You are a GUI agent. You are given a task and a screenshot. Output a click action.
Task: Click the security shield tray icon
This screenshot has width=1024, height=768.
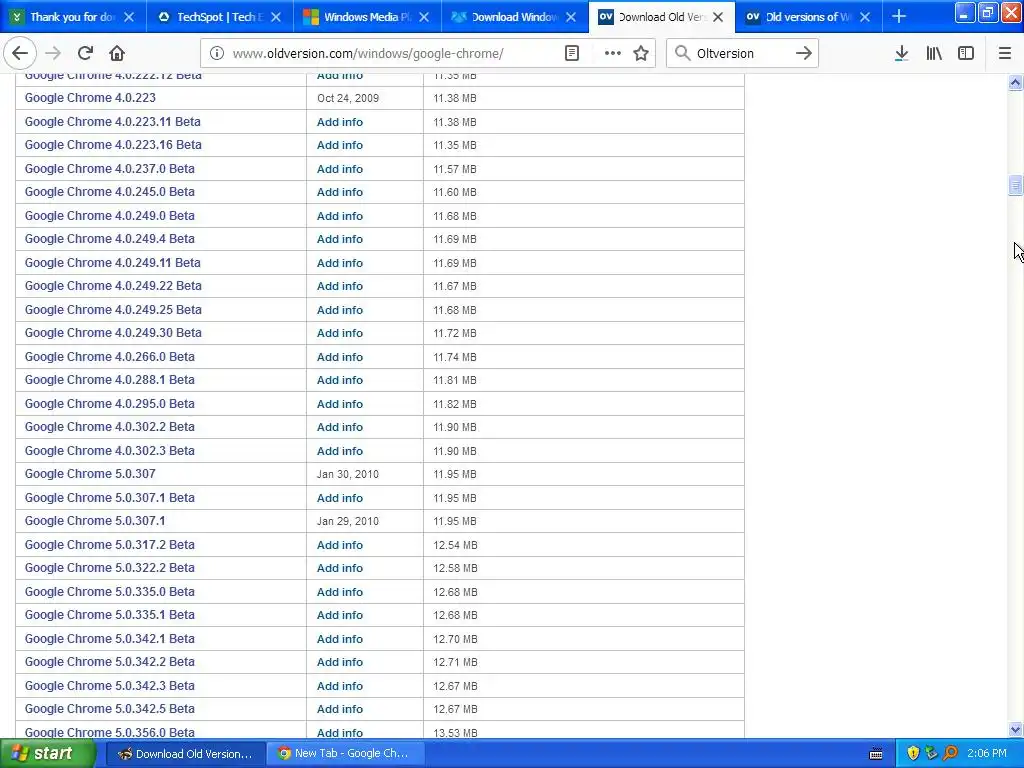click(x=913, y=754)
